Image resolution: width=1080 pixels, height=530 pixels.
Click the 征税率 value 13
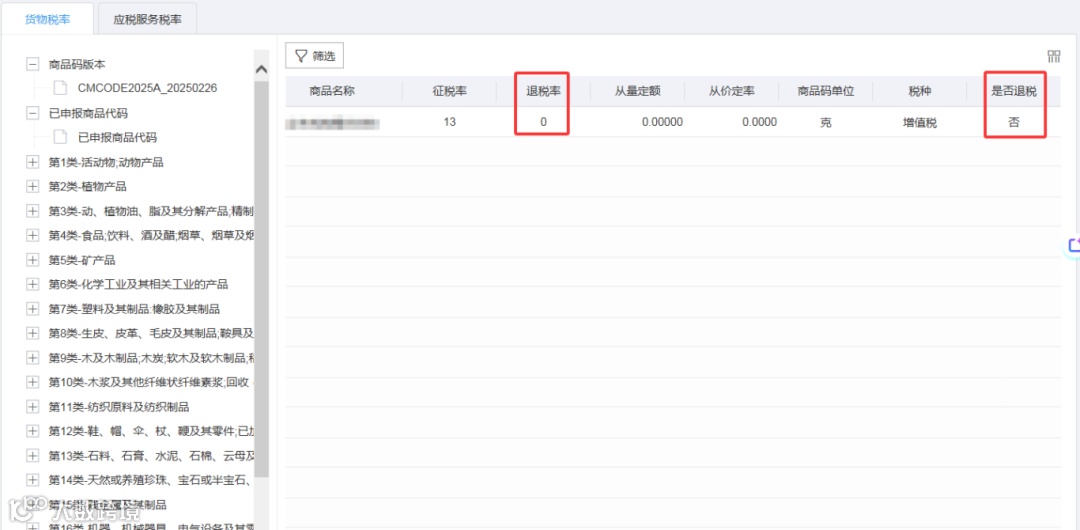[x=450, y=123]
